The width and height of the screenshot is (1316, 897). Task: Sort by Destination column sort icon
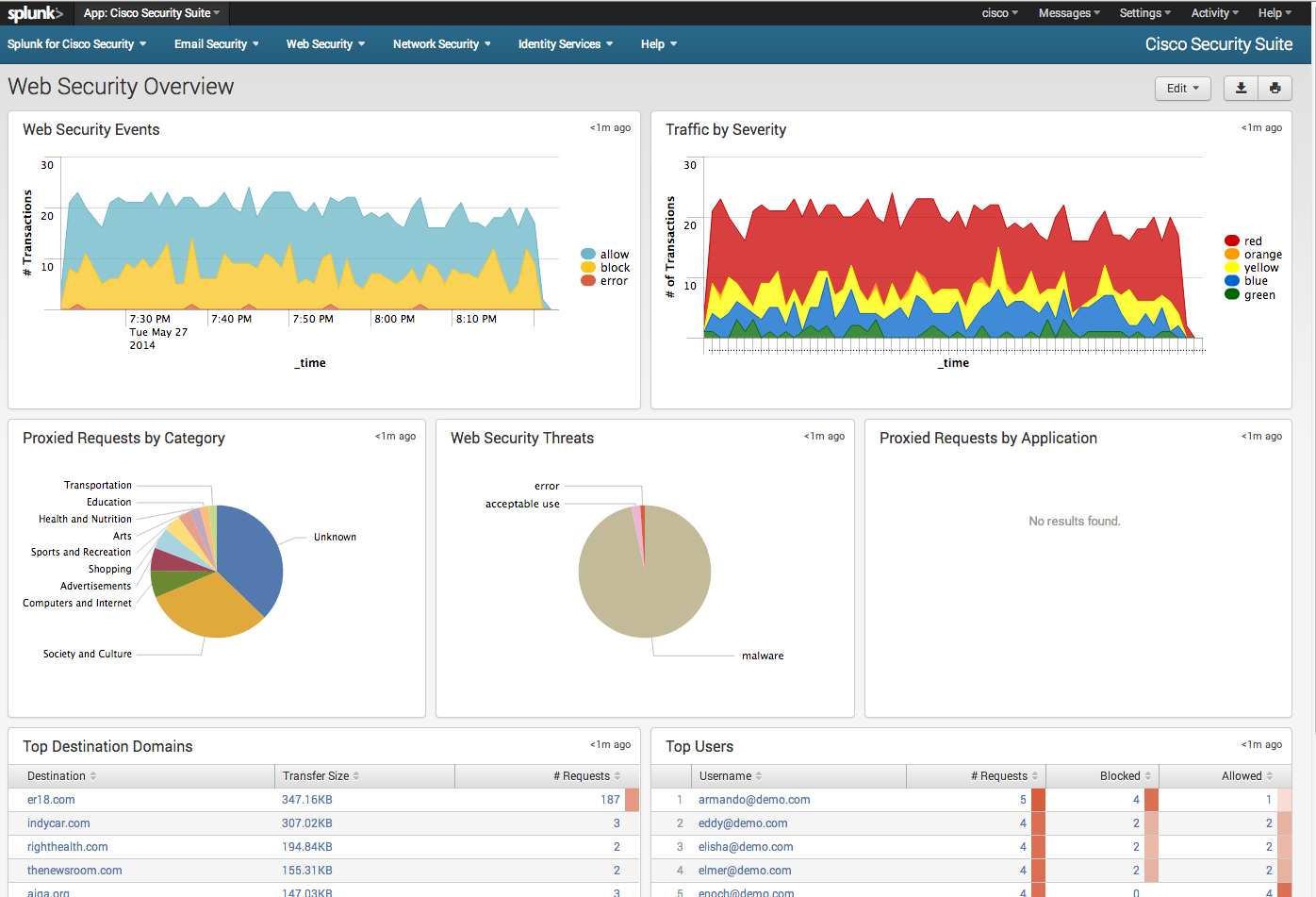[x=93, y=776]
